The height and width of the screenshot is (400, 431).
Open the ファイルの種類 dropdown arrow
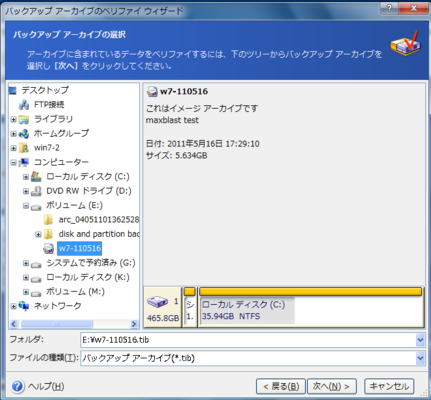point(420,358)
